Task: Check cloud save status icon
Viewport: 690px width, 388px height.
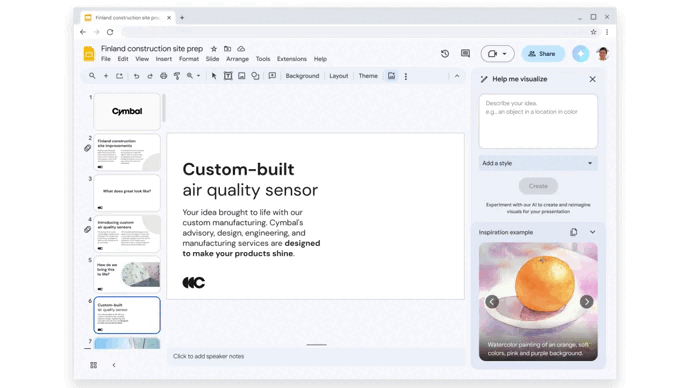Action: 241,49
